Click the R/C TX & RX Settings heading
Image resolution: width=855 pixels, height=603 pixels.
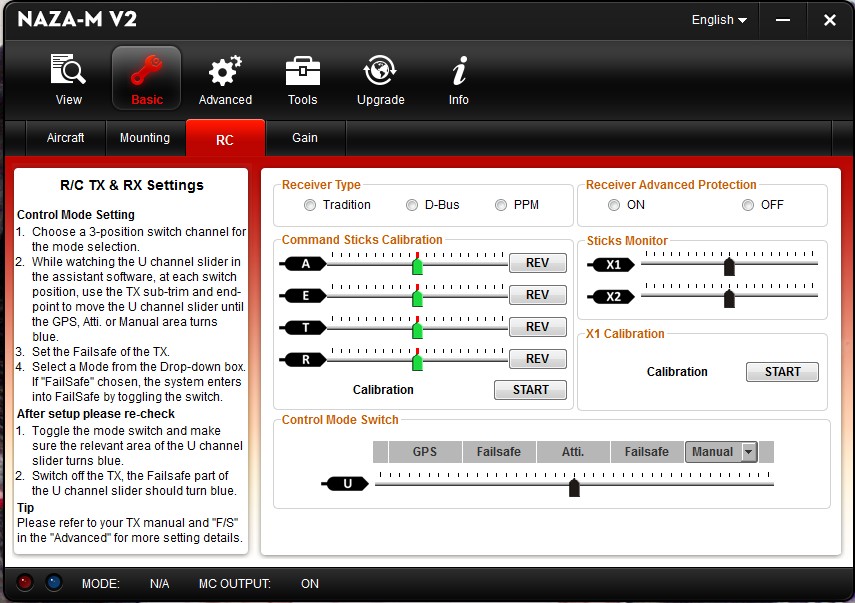tap(131, 185)
